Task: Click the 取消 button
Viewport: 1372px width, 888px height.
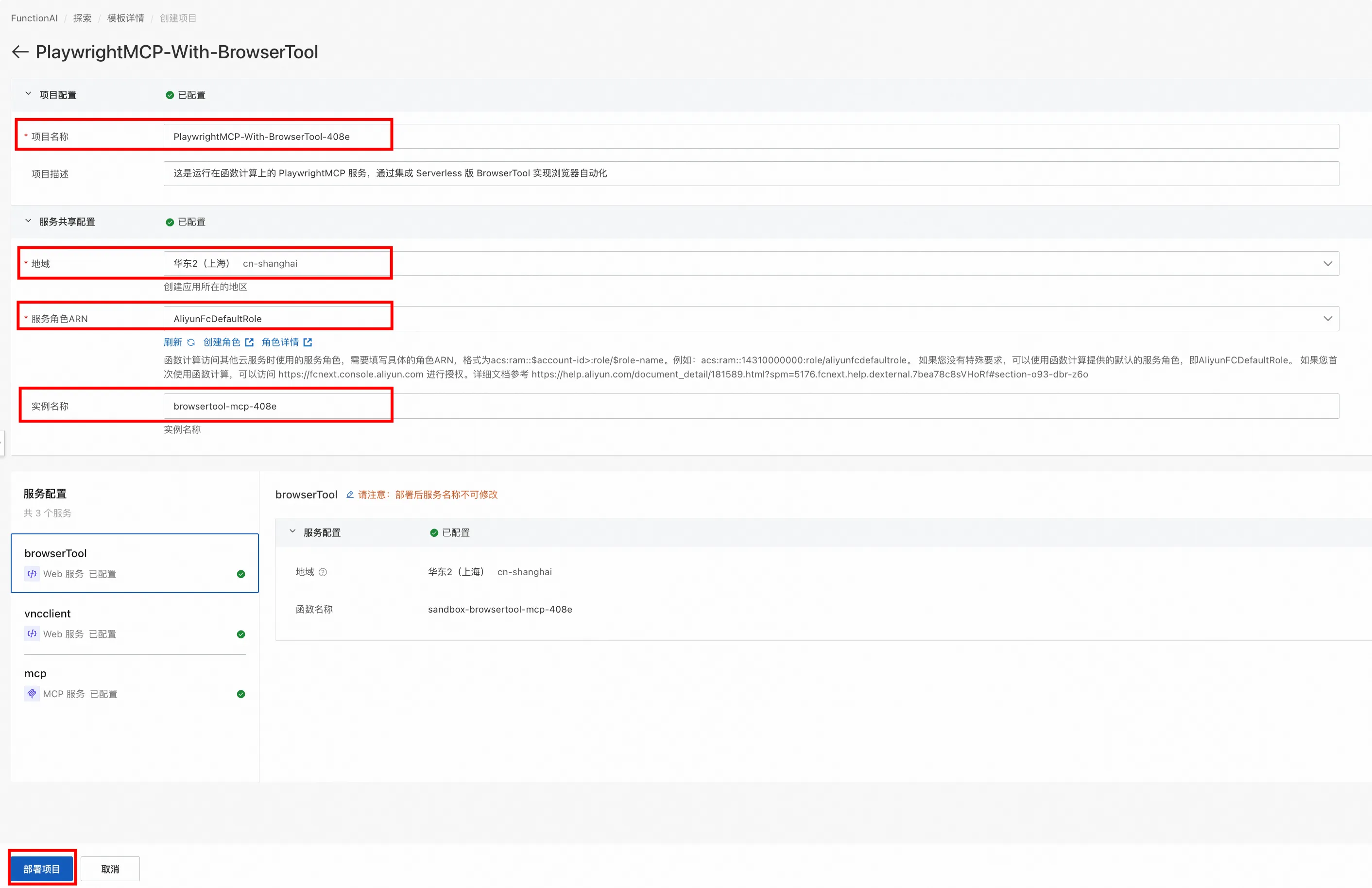Action: tap(110, 869)
